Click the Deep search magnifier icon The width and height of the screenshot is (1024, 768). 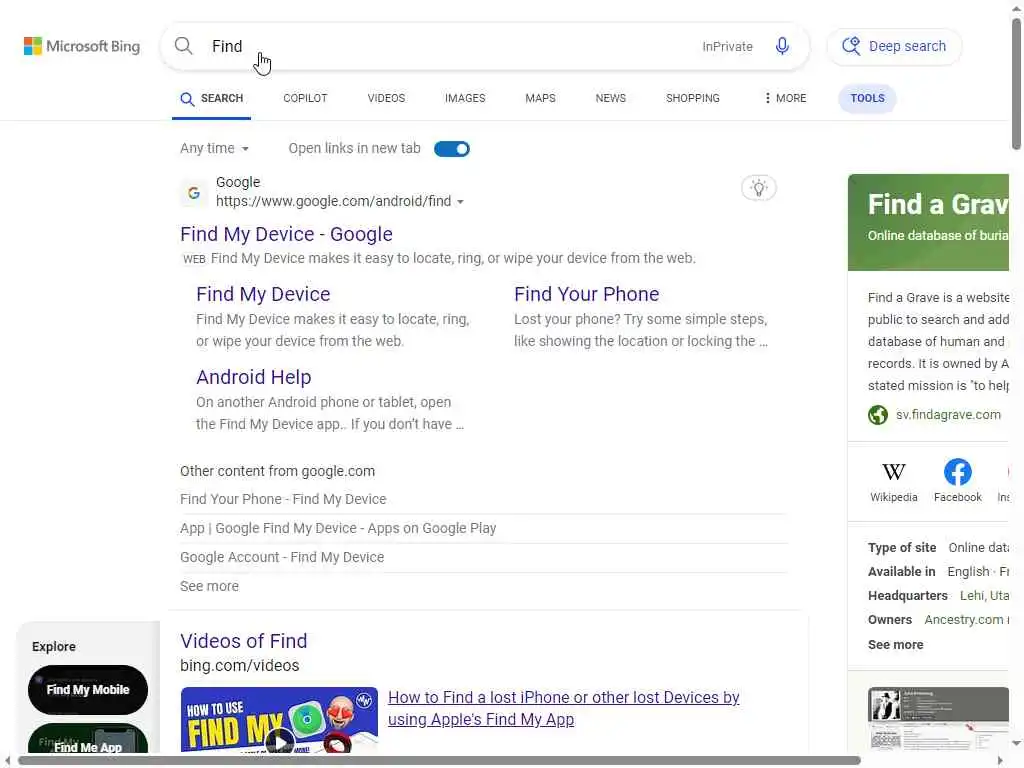pyautogui.click(x=851, y=46)
